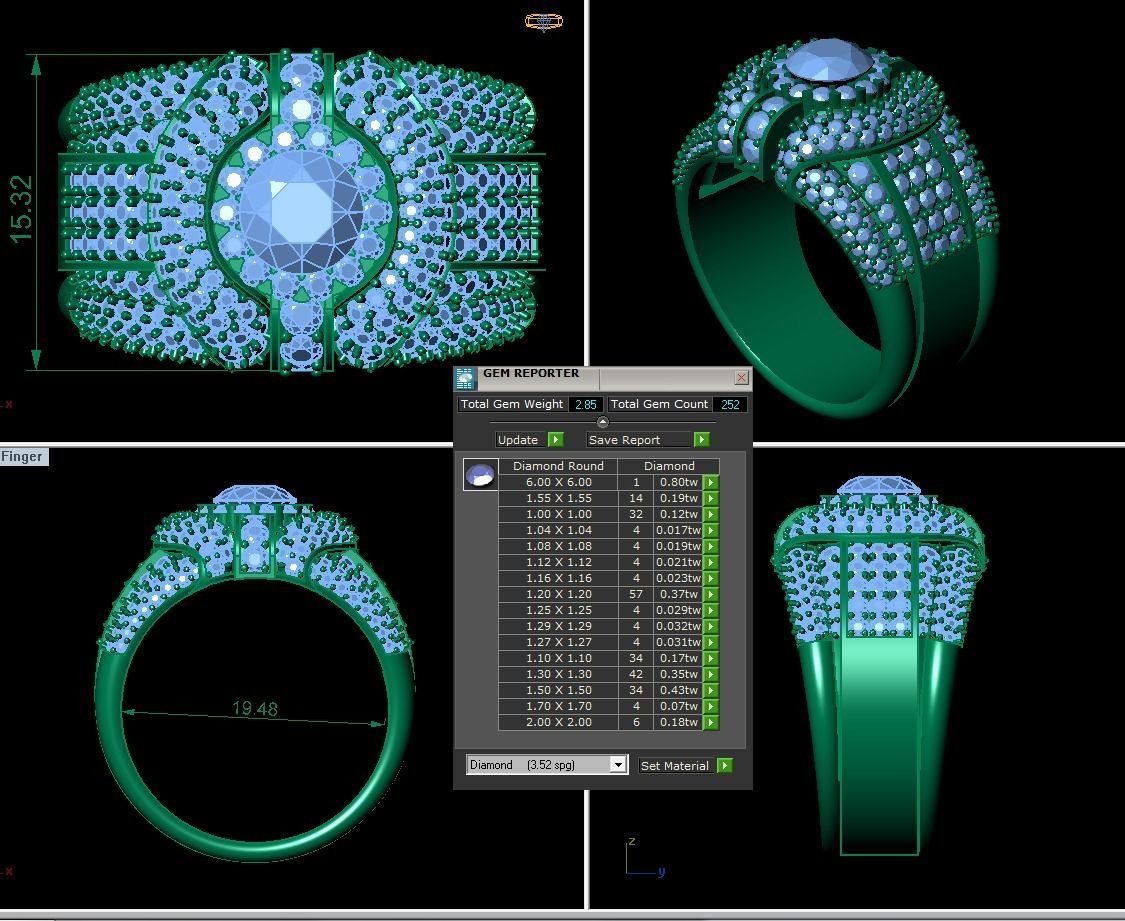Click the 1.30 X 1.30 size cell

(x=558, y=674)
